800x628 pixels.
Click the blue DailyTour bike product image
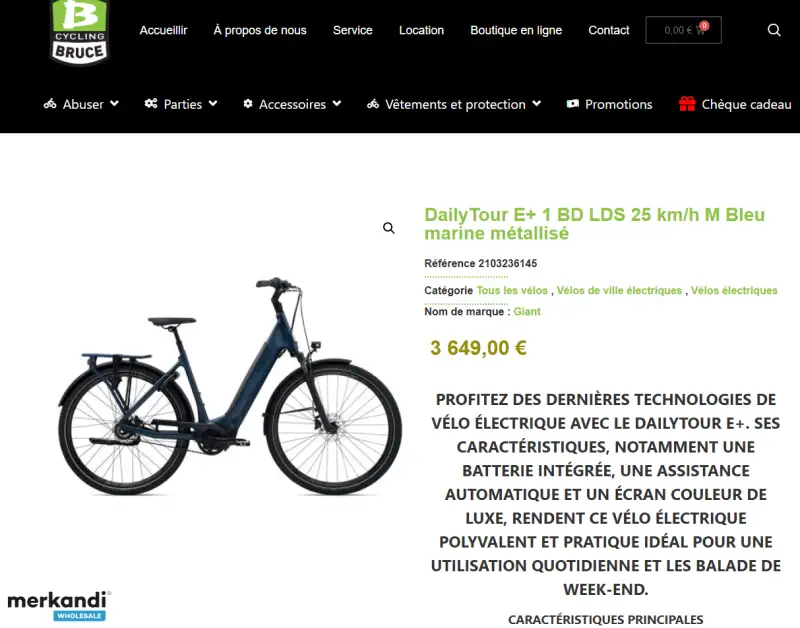(x=229, y=386)
